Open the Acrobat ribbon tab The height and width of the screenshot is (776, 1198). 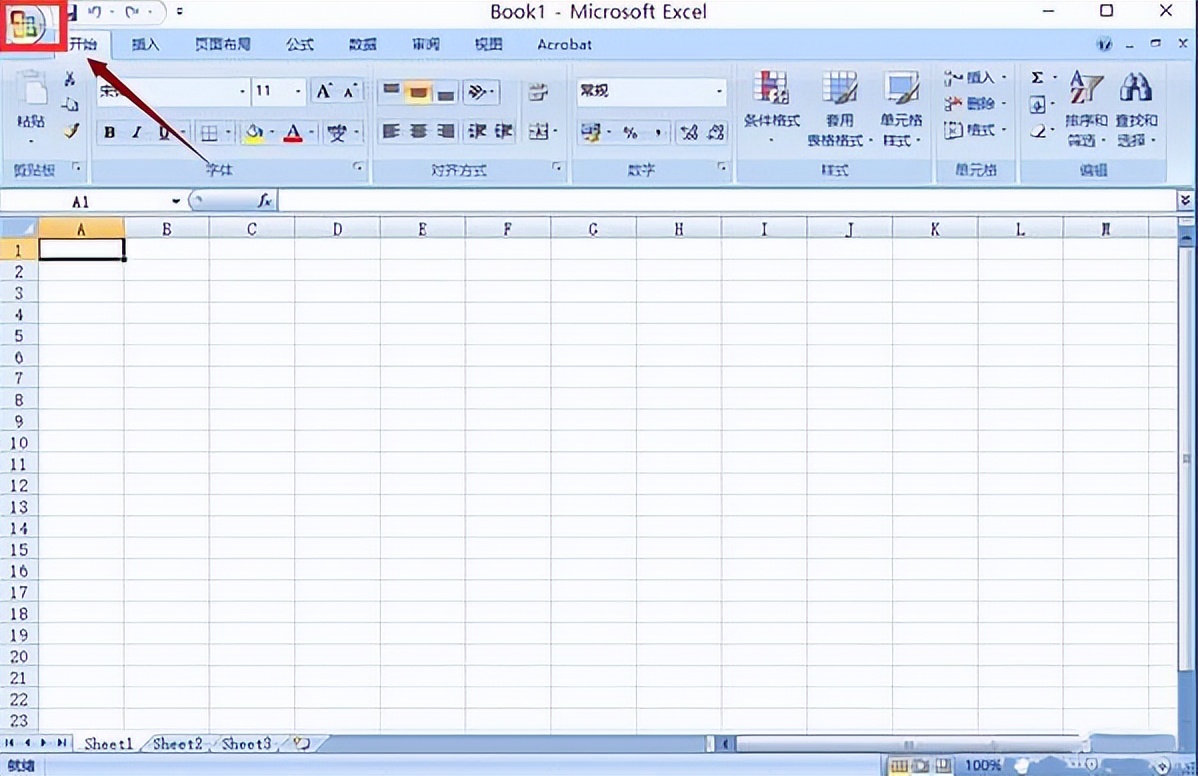pos(564,44)
